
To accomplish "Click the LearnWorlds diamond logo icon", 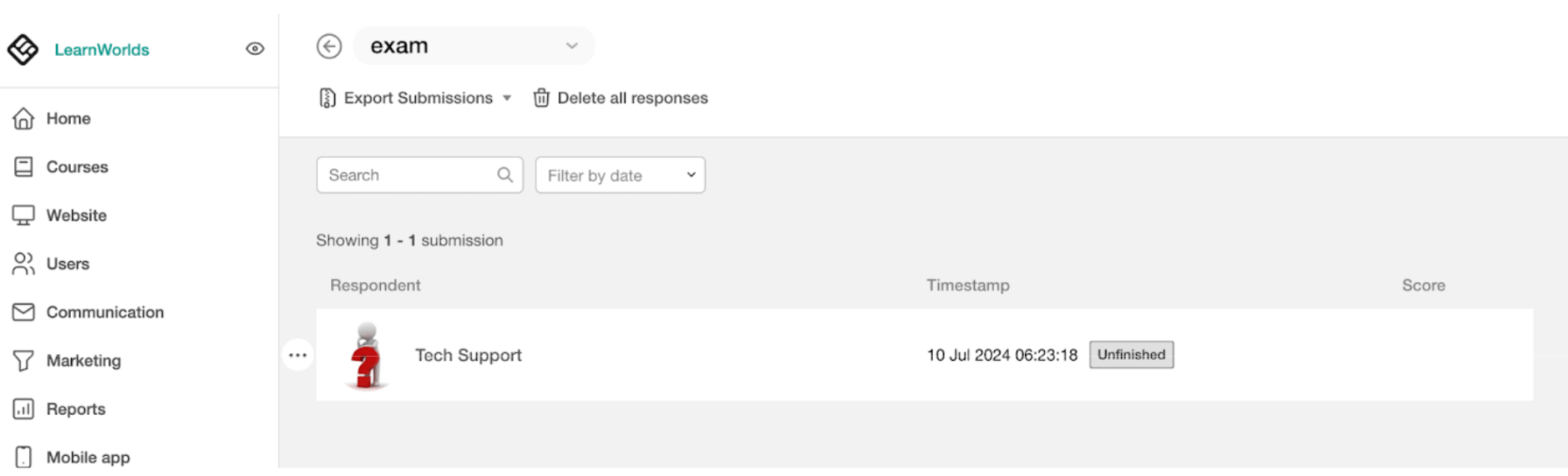I will tap(23, 49).
